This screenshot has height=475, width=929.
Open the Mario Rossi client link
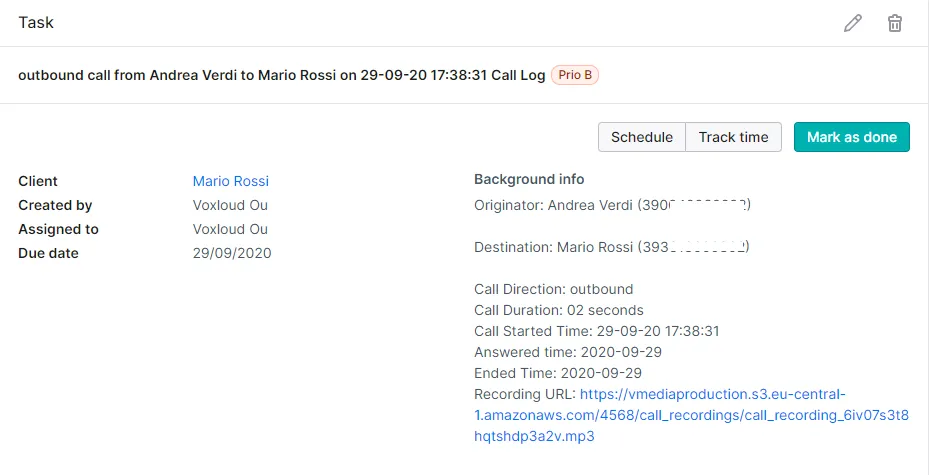[x=230, y=181]
